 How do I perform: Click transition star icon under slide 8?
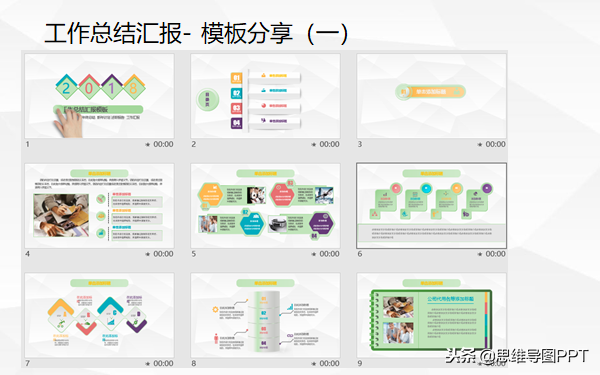click(314, 364)
